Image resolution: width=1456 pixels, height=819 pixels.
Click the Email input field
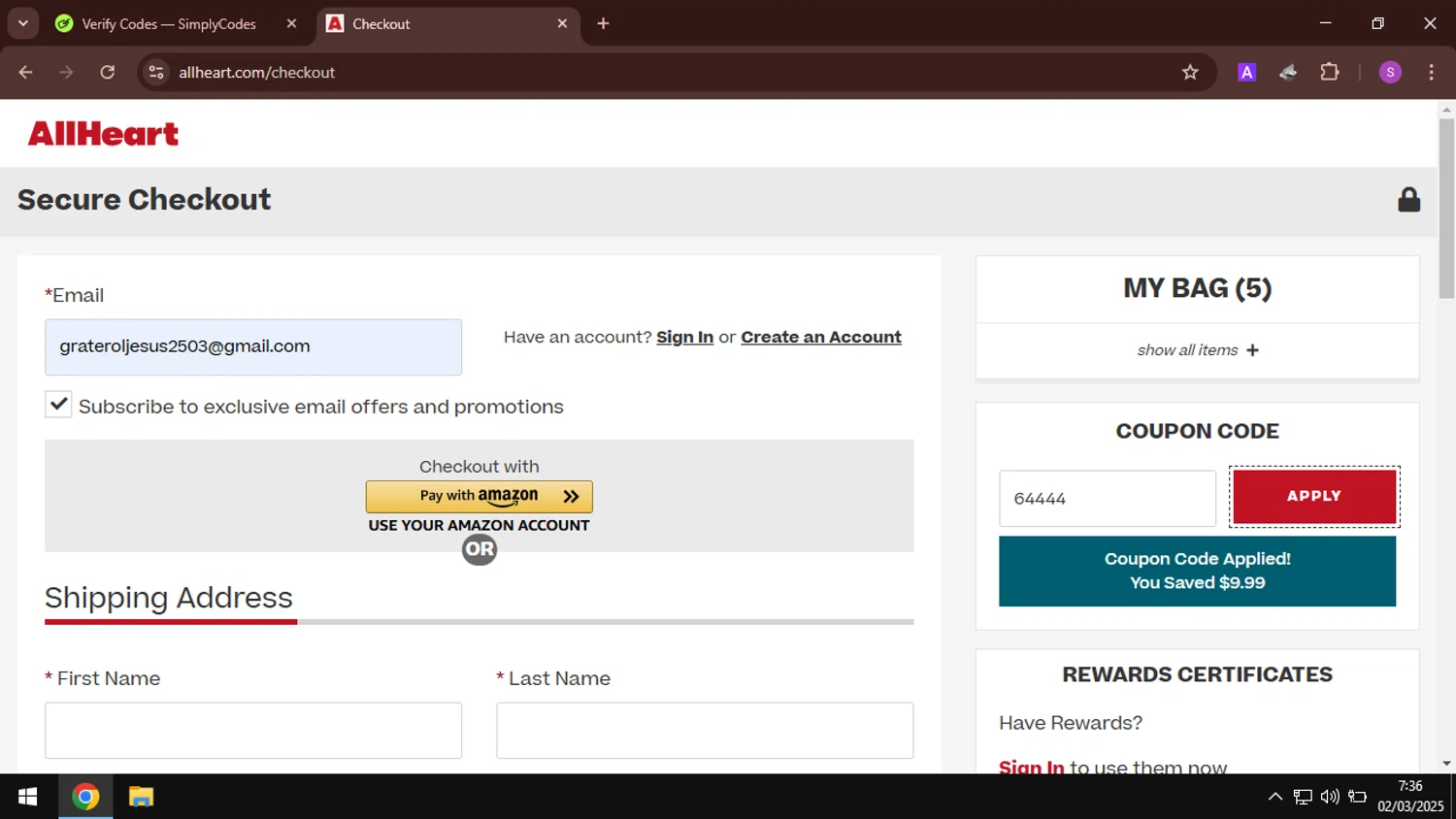pyautogui.click(x=253, y=347)
